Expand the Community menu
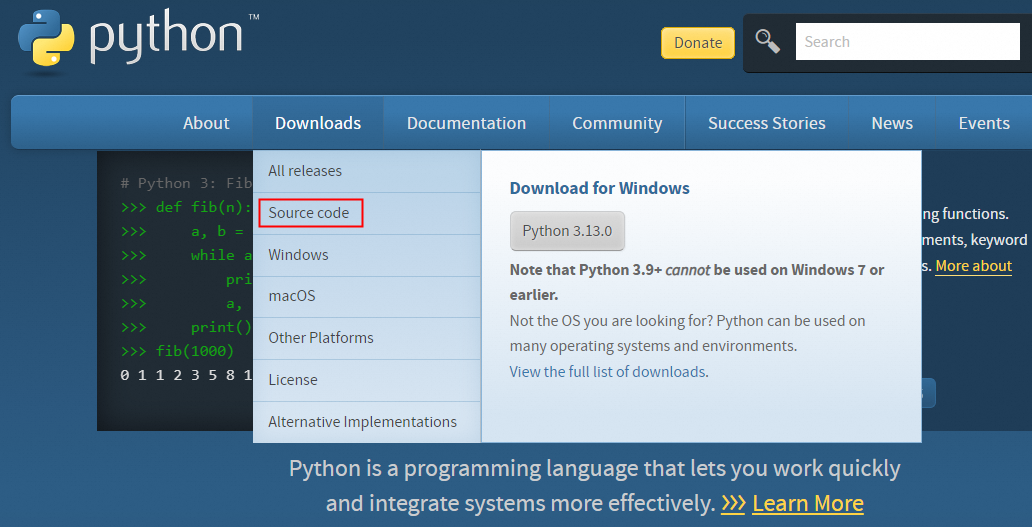The height and width of the screenshot is (527, 1032). (617, 123)
